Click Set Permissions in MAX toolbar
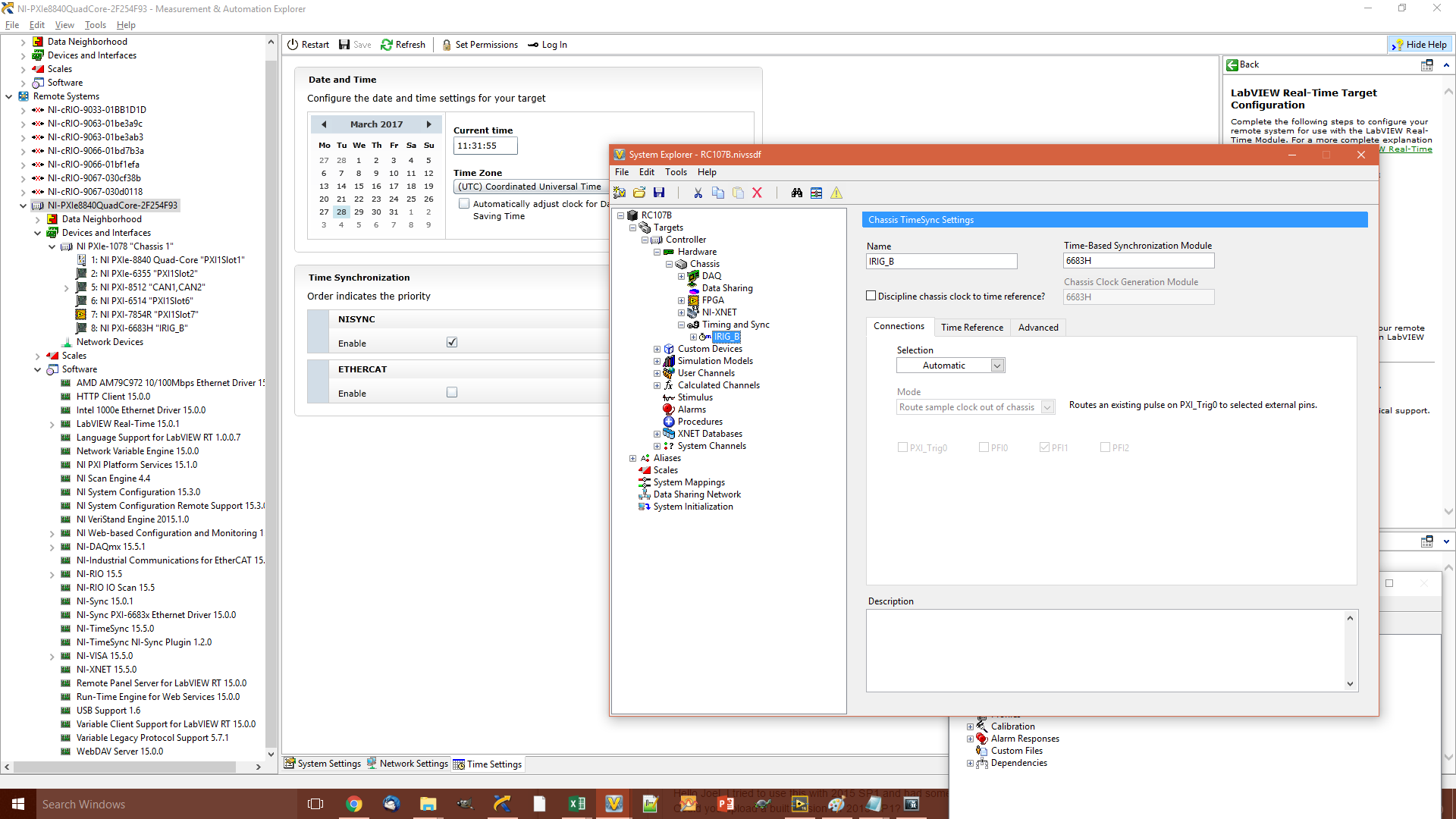The width and height of the screenshot is (1456, 819). (x=480, y=45)
